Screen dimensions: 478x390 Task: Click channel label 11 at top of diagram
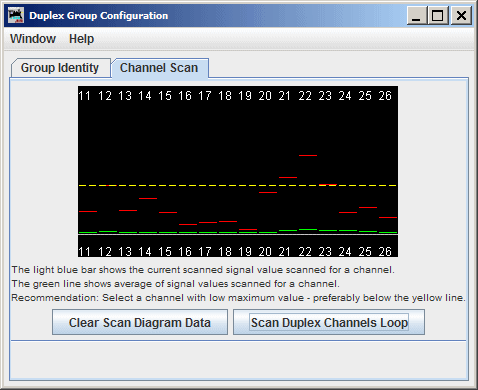tap(85, 96)
